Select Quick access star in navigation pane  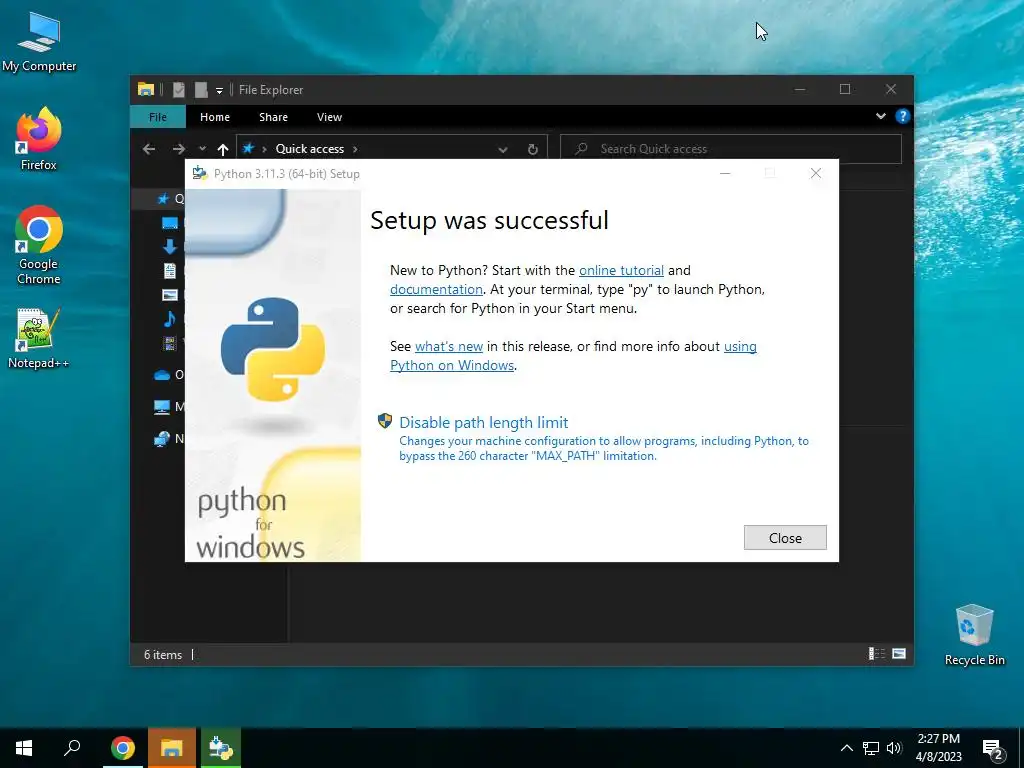pos(163,199)
